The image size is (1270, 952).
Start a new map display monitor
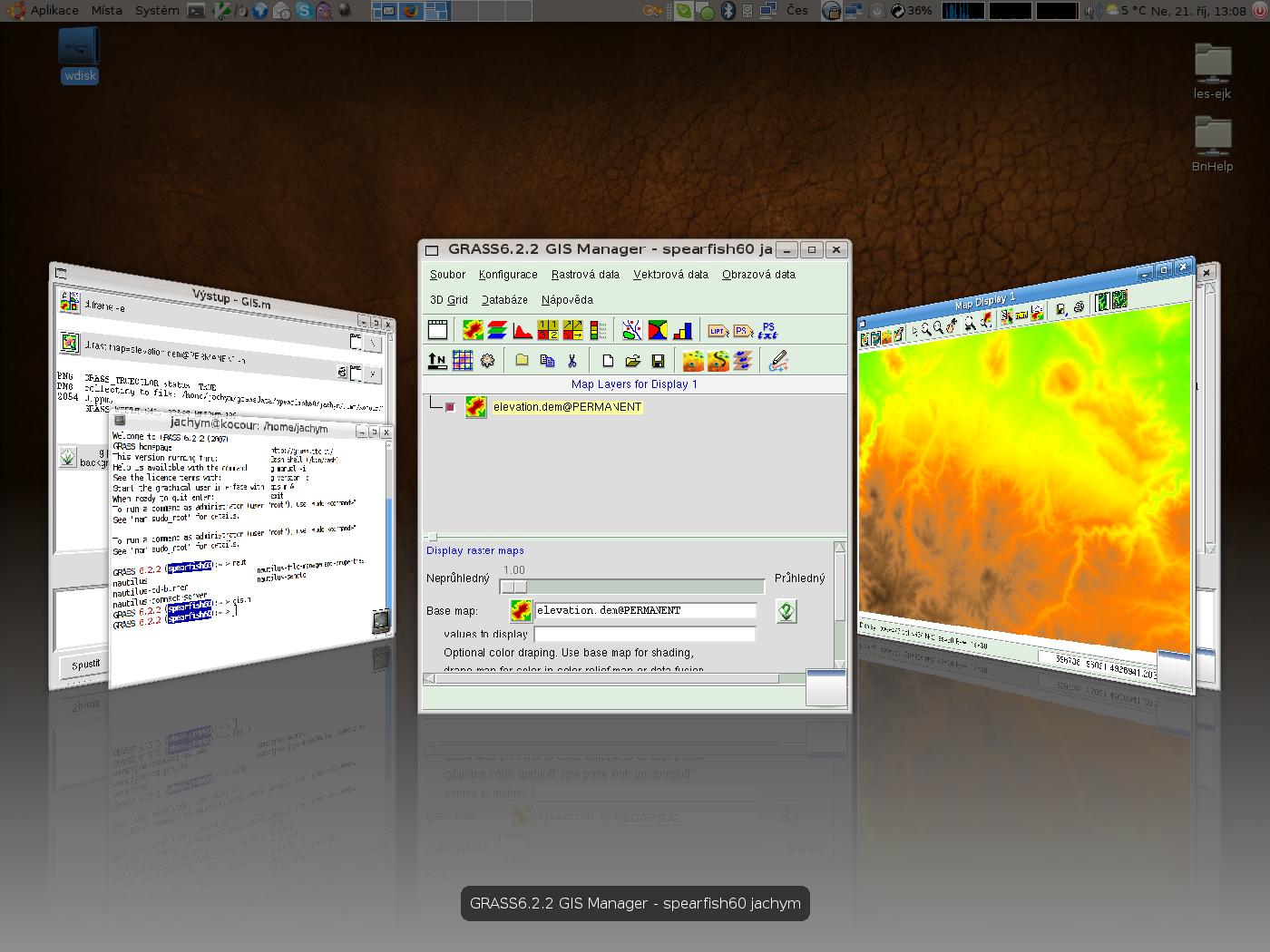point(437,331)
